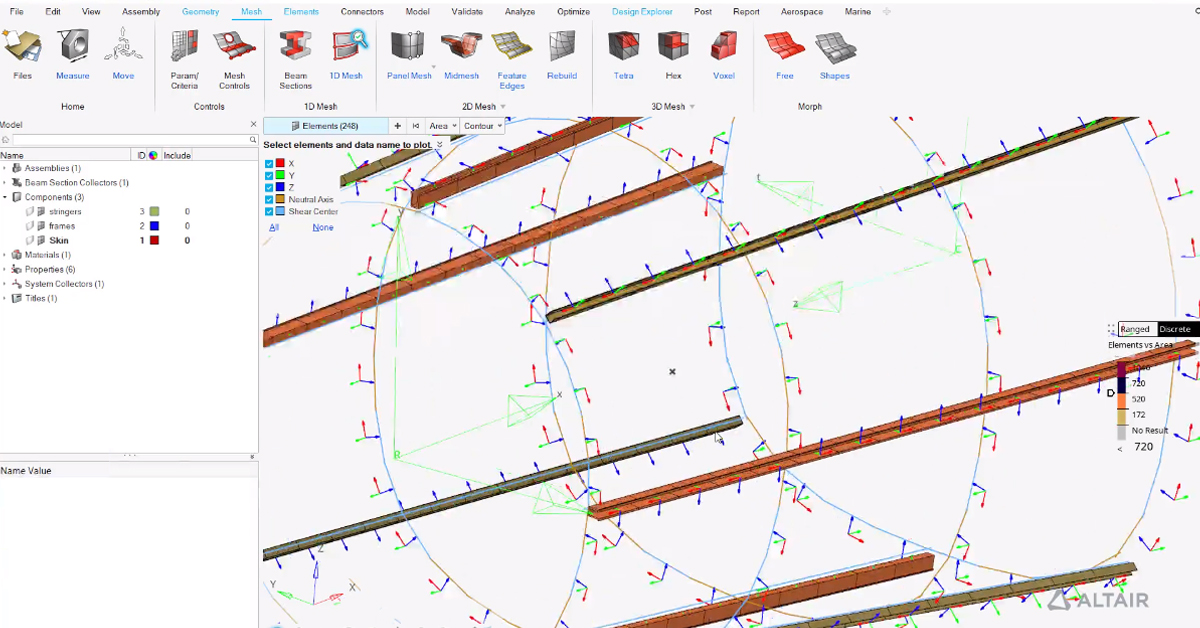Open the Free morph tool
Image resolution: width=1200 pixels, height=628 pixels.
[x=785, y=53]
